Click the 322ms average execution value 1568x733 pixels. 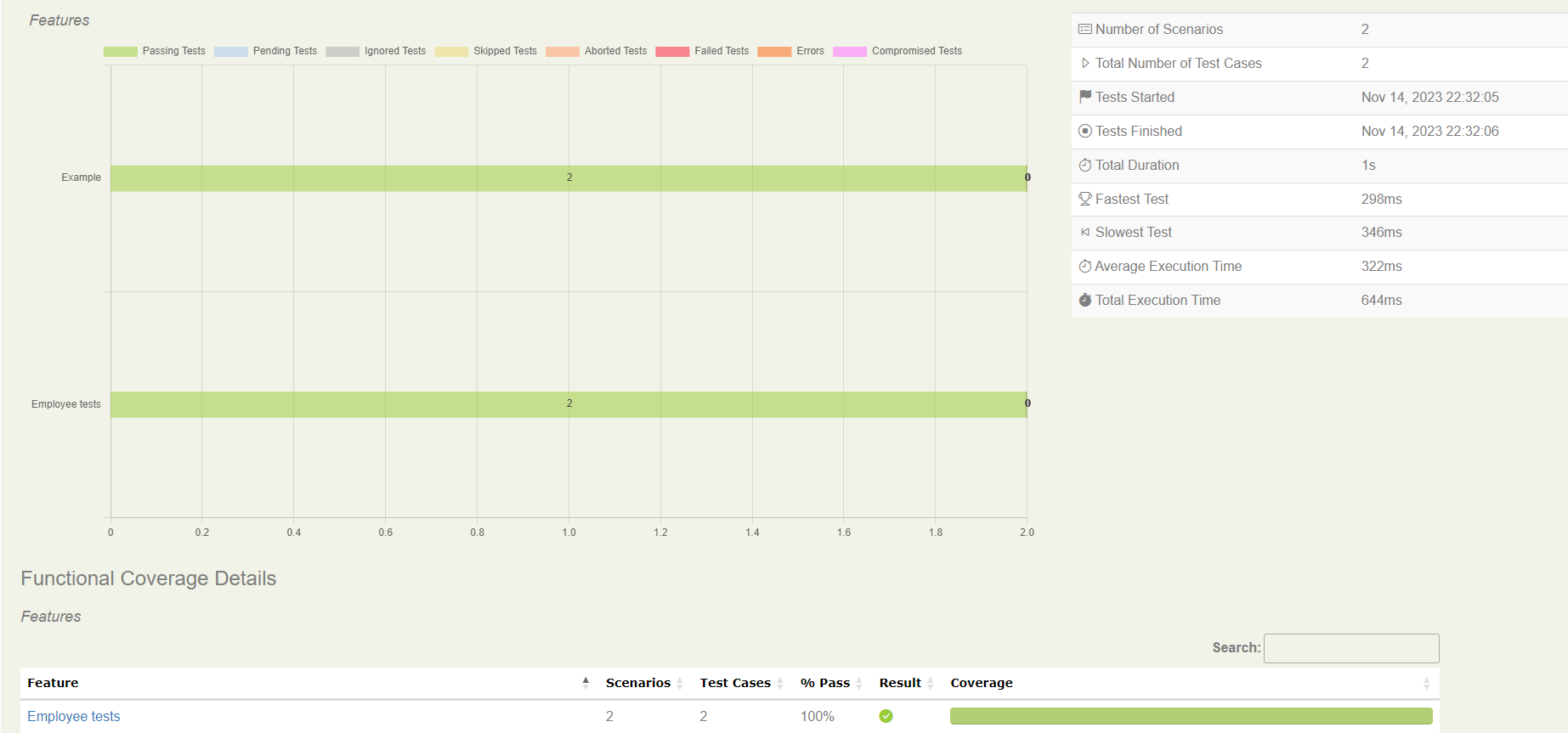[1381, 266]
